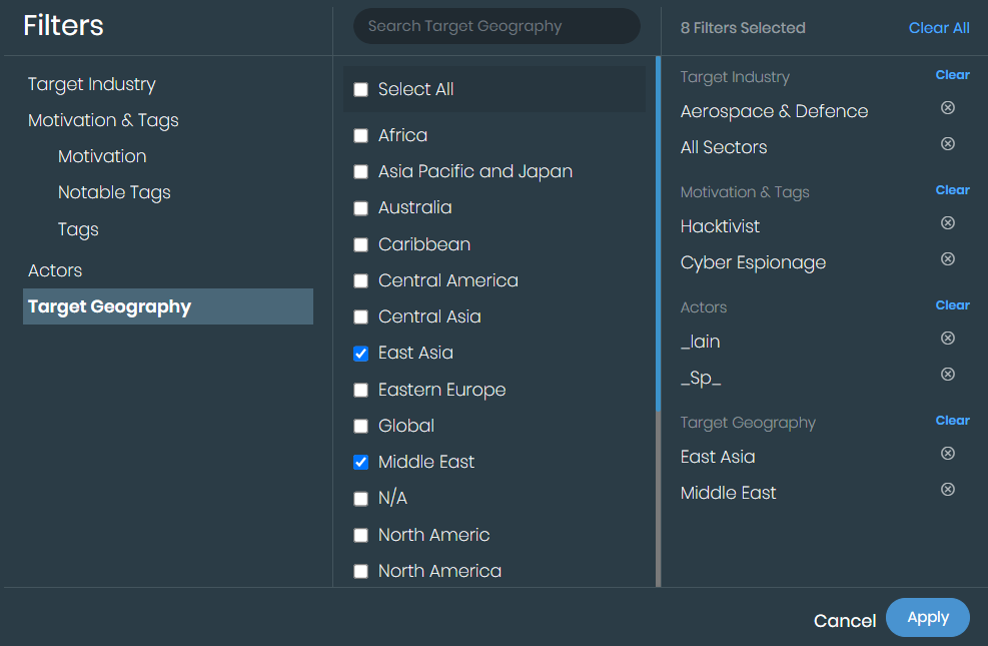Collapse the Motivation & Tags section
This screenshot has width=988, height=646.
coord(102,120)
